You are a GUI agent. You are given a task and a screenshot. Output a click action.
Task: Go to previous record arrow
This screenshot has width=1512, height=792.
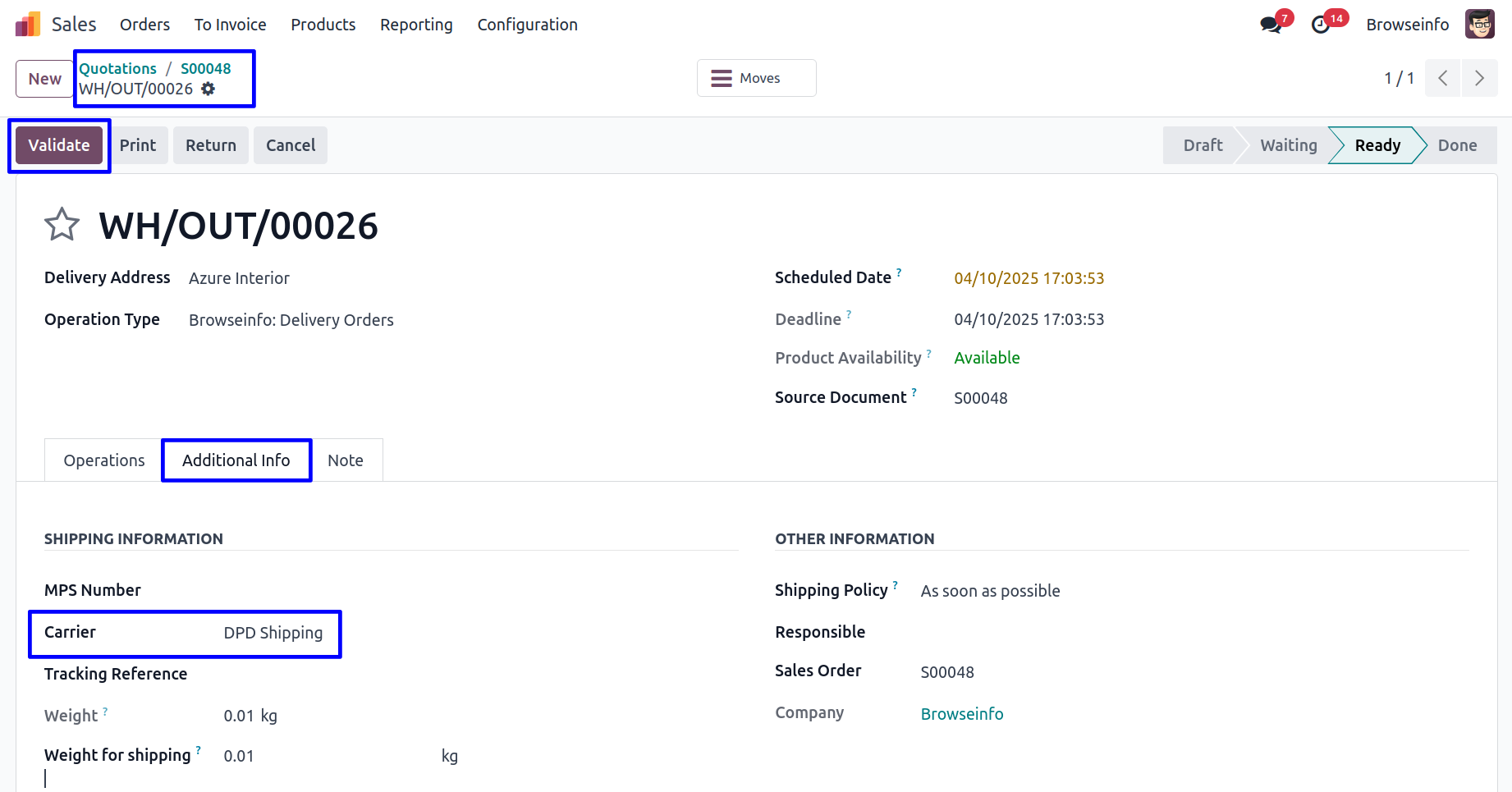pyautogui.click(x=1442, y=78)
